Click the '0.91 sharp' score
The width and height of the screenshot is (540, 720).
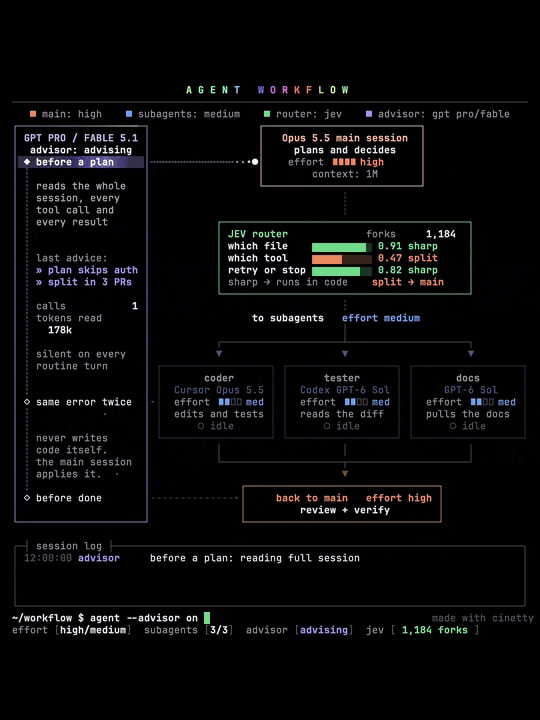[408, 246]
